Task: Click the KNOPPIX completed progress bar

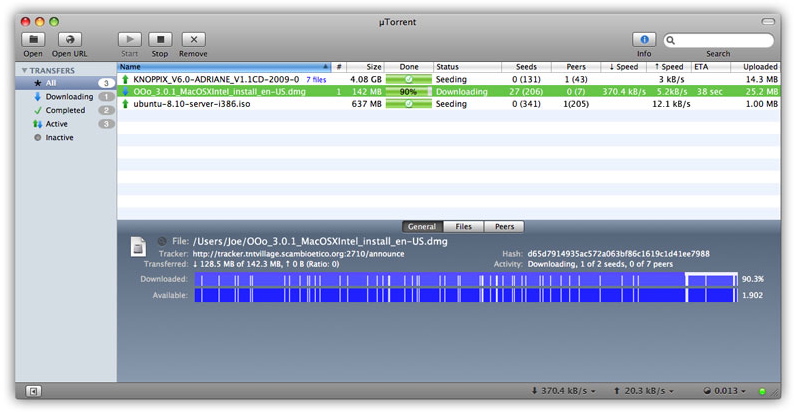Action: click(409, 79)
